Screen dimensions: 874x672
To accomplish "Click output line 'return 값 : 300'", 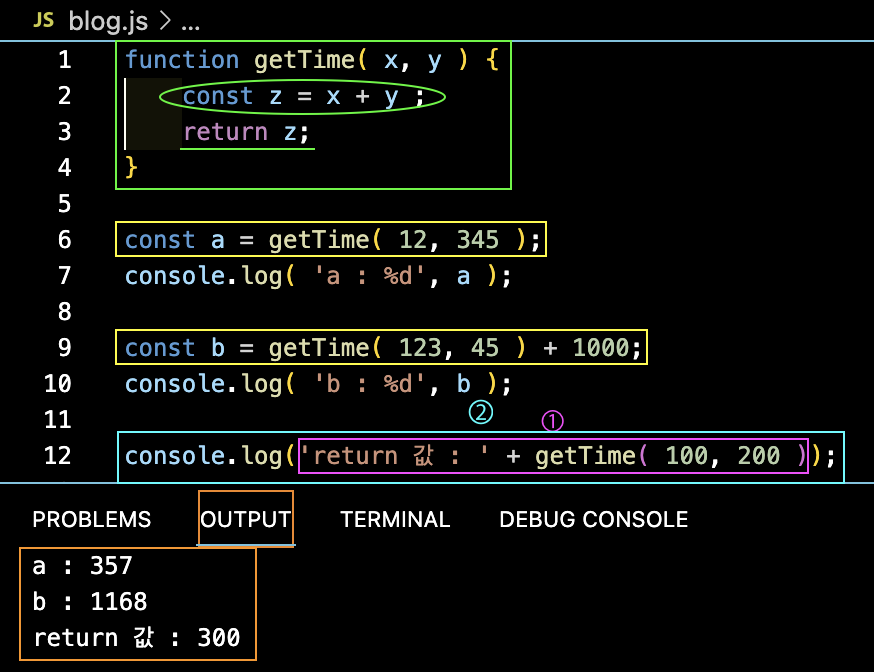I will pos(137,637).
